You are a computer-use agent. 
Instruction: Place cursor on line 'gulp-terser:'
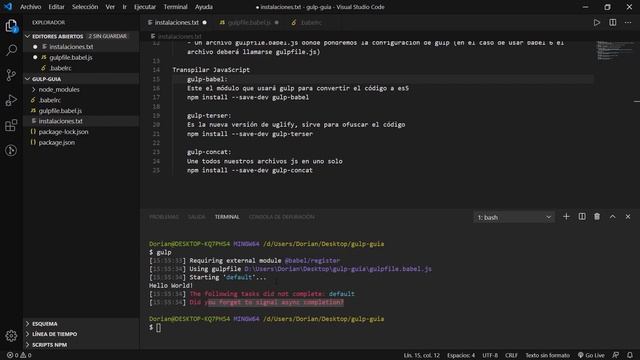[209, 116]
